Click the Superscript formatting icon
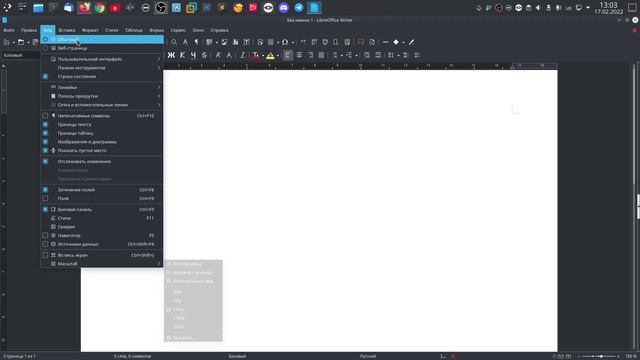 point(218,55)
